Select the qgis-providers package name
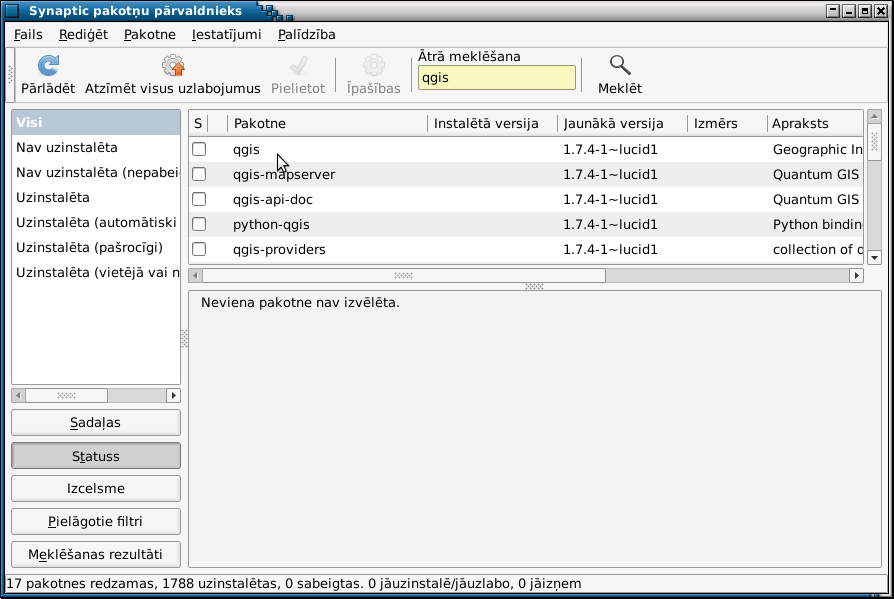The image size is (894, 599). click(x=279, y=250)
